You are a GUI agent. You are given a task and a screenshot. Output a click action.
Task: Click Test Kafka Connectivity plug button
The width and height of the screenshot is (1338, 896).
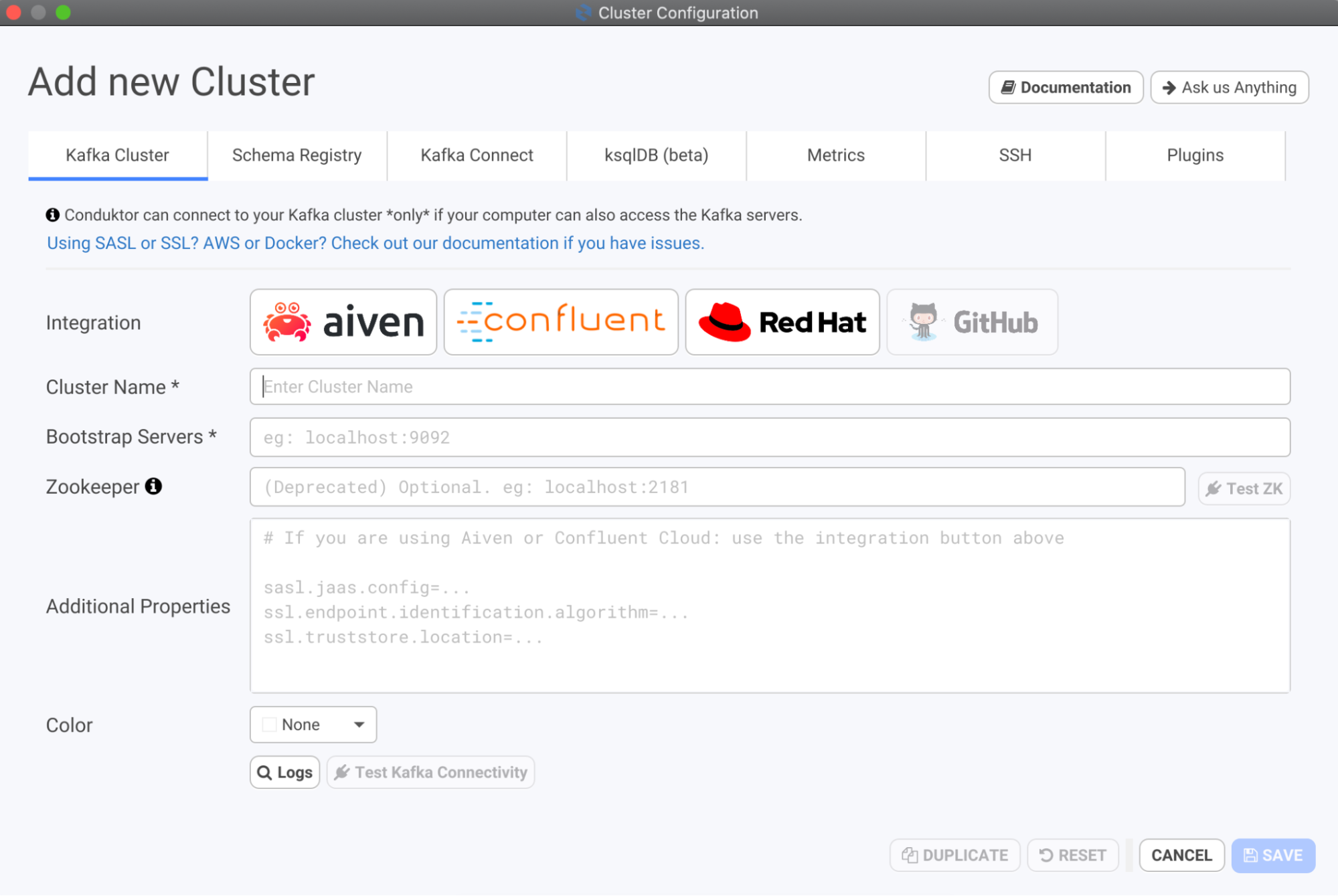430,772
